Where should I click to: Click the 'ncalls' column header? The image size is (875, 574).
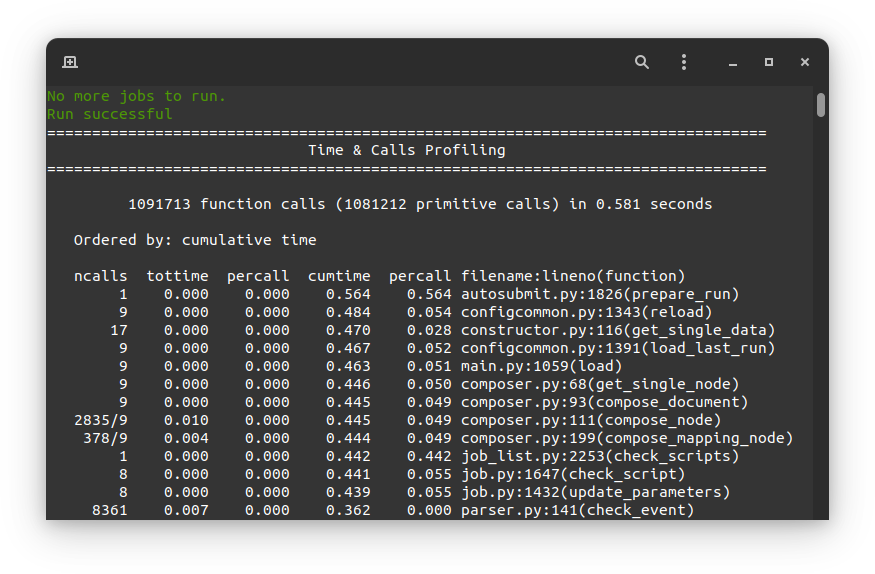pos(100,276)
